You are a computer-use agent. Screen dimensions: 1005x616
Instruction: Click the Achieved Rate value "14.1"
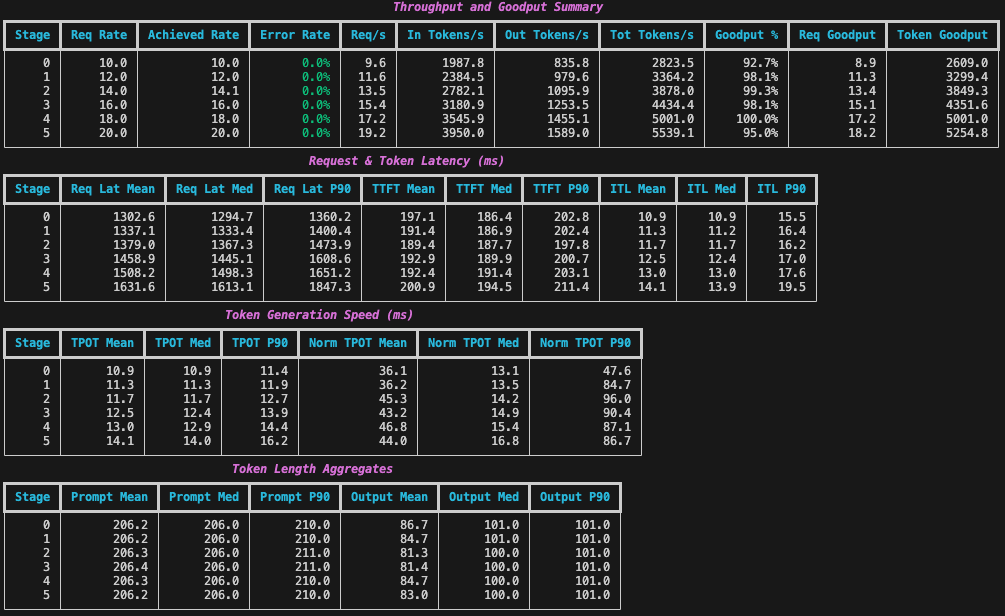pyautogui.click(x=225, y=91)
